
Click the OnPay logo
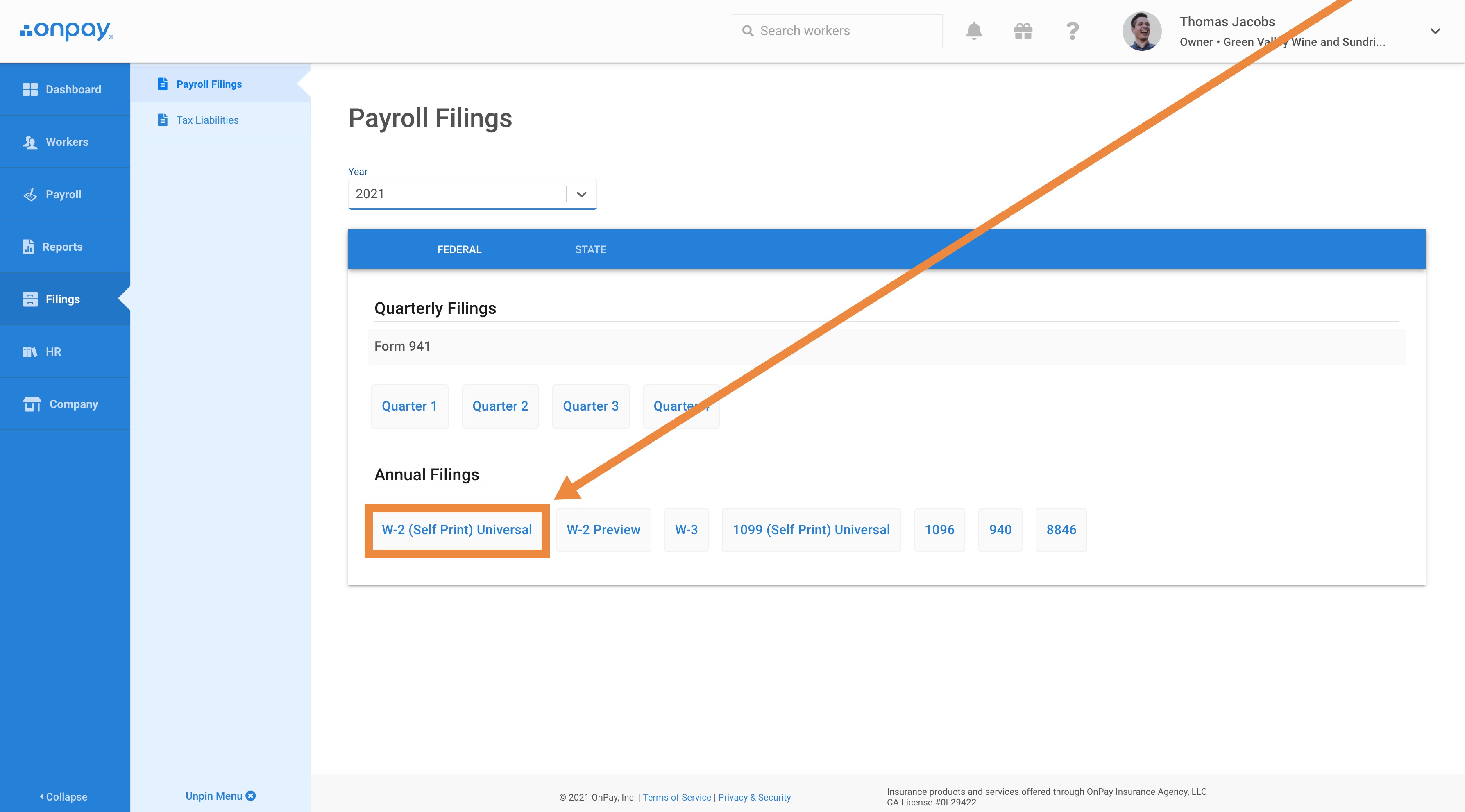tap(66, 31)
